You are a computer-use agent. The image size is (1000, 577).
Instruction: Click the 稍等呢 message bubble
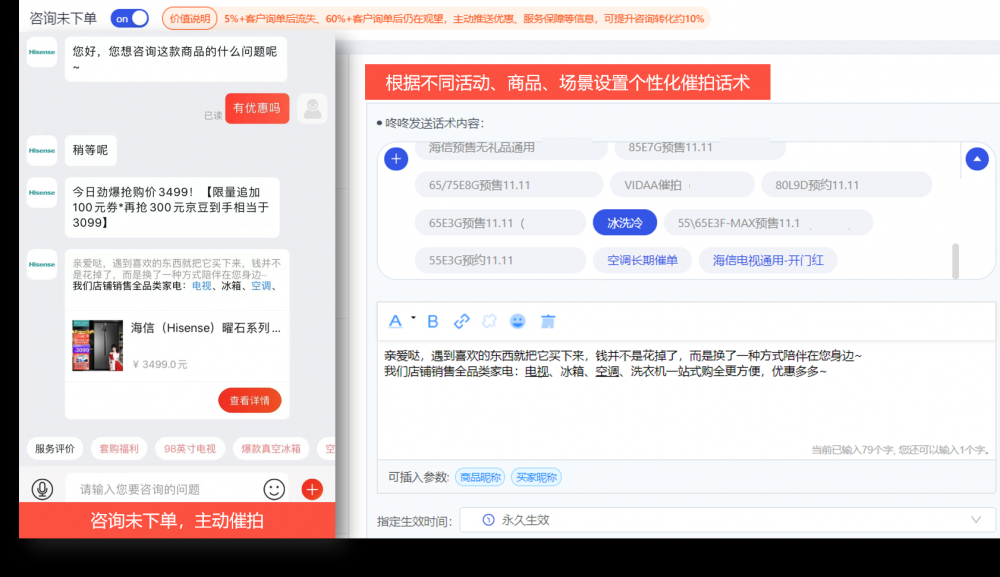click(x=91, y=150)
